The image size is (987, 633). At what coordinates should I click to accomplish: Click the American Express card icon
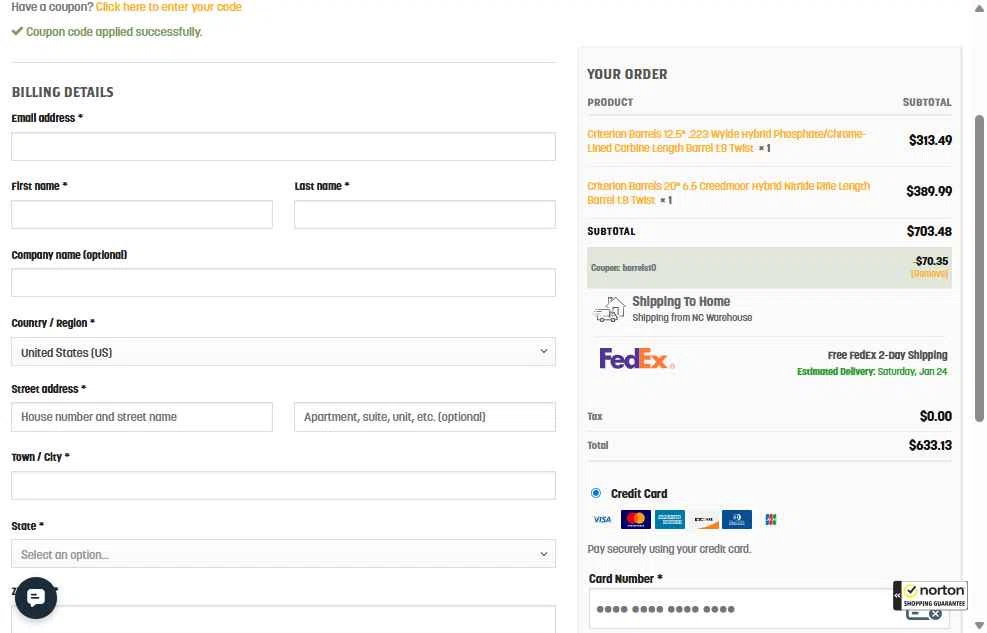click(670, 520)
